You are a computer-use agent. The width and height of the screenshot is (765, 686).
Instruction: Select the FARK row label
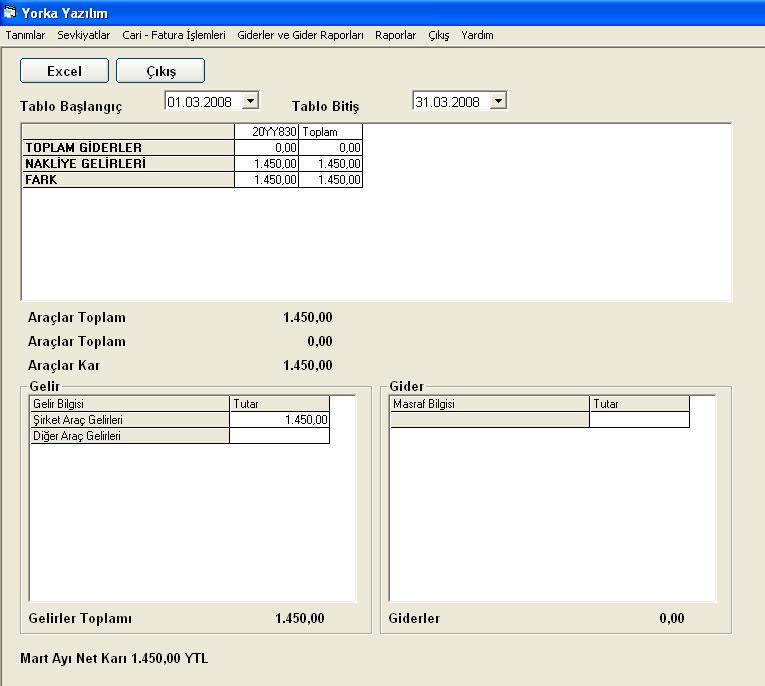(128, 180)
